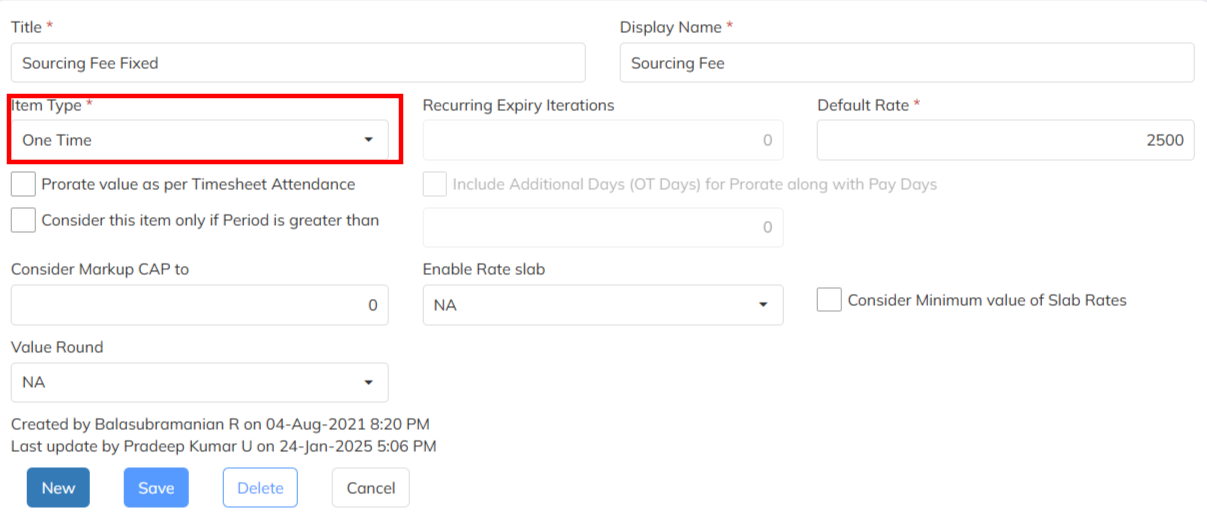1207x522 pixels.
Task: Expand the Enable Rate slab dropdown
Action: [602, 305]
